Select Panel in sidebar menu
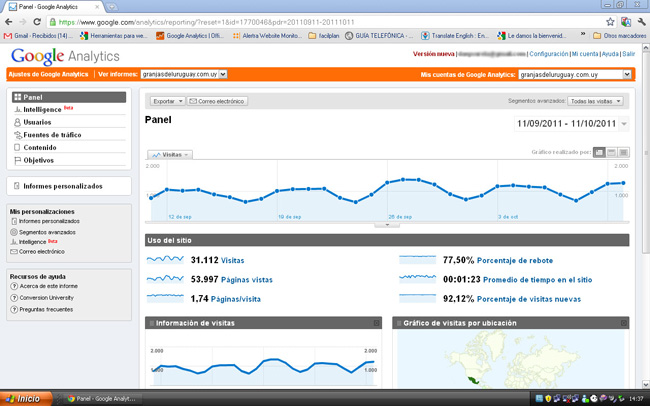Screen dimensions: 650x406 point(69,97)
